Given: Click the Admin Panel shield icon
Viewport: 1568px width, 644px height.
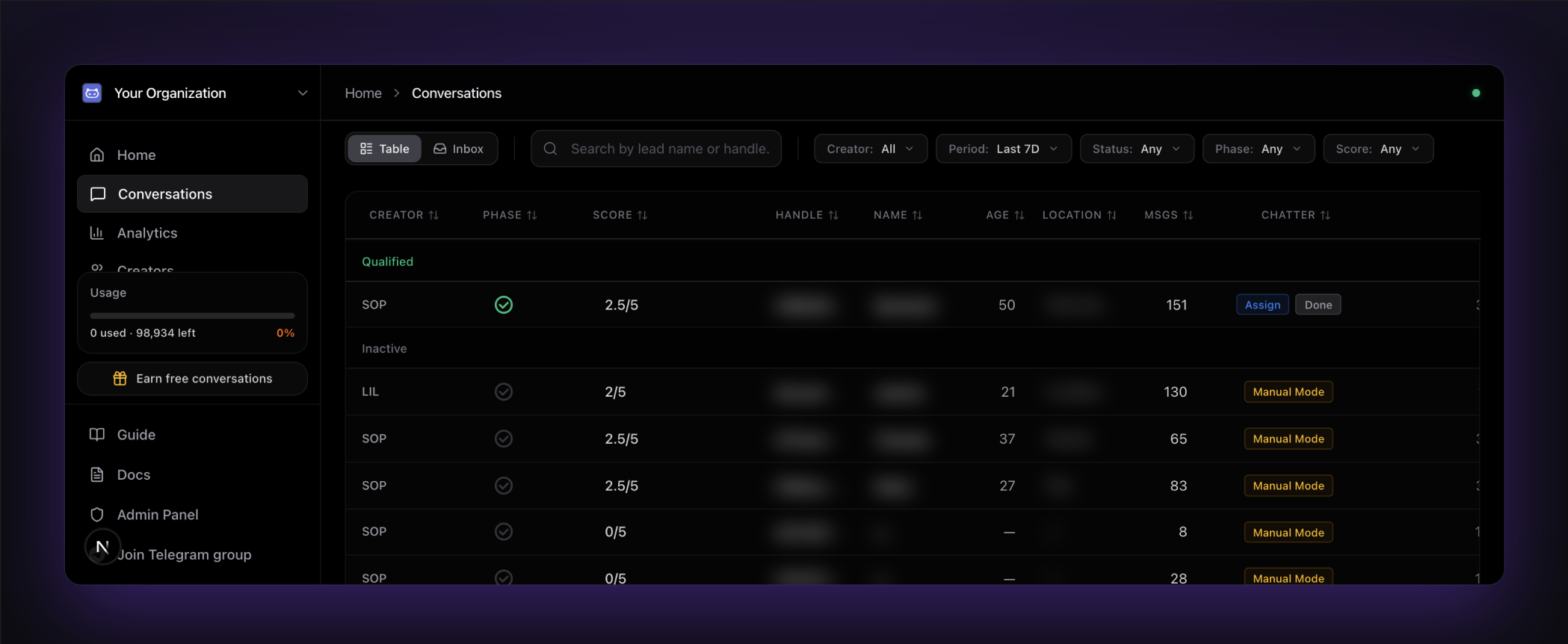Looking at the screenshot, I should (x=97, y=515).
